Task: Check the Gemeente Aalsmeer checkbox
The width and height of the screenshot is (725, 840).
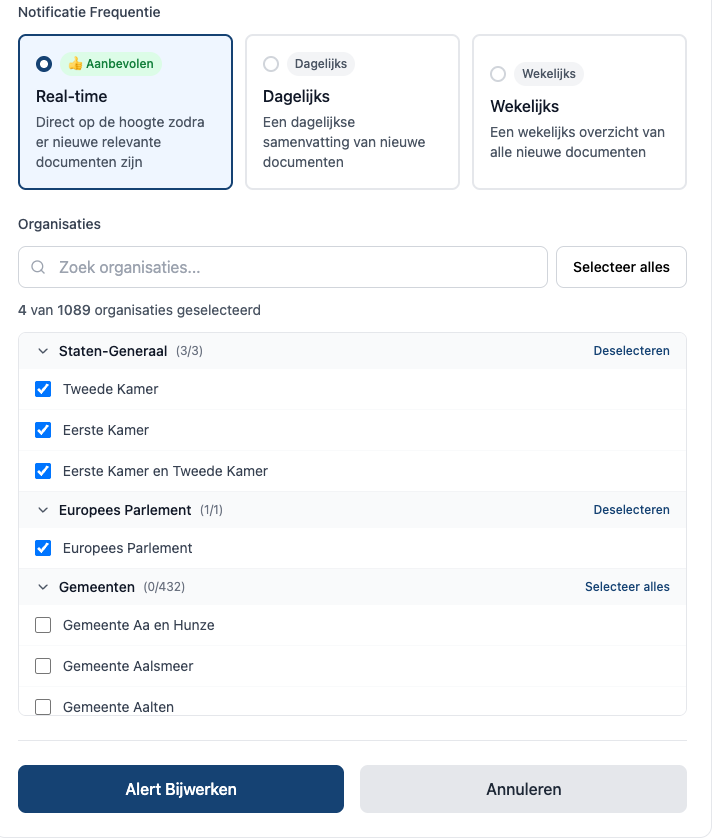Action: 43,666
